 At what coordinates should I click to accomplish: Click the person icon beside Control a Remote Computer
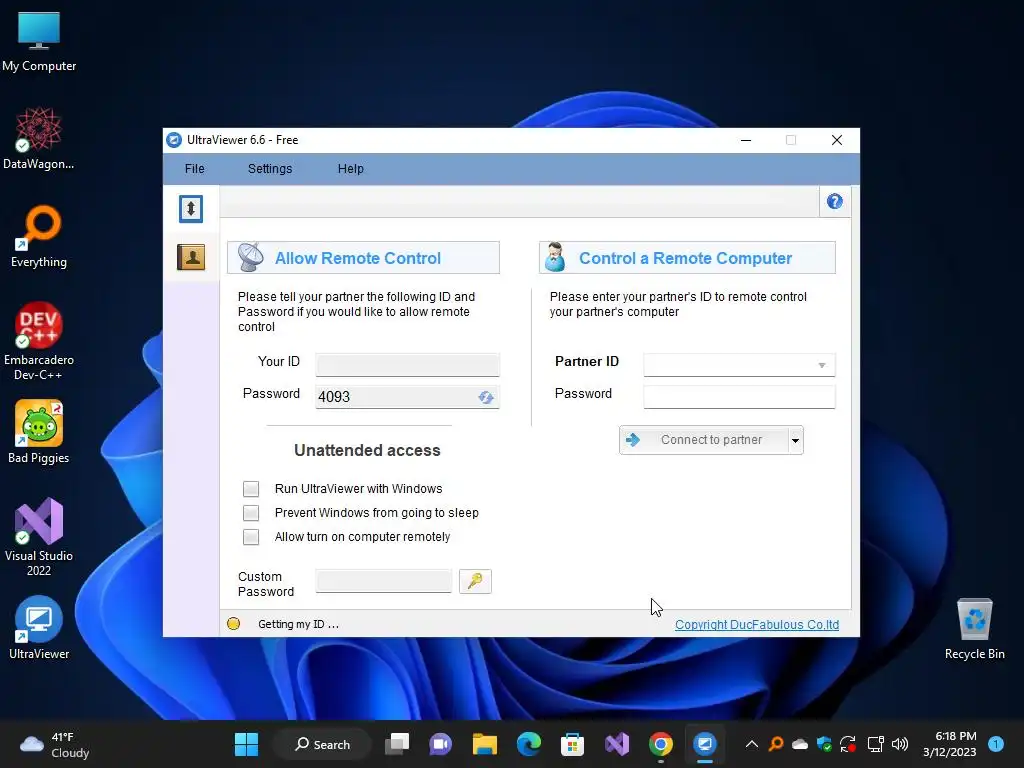[555, 257]
